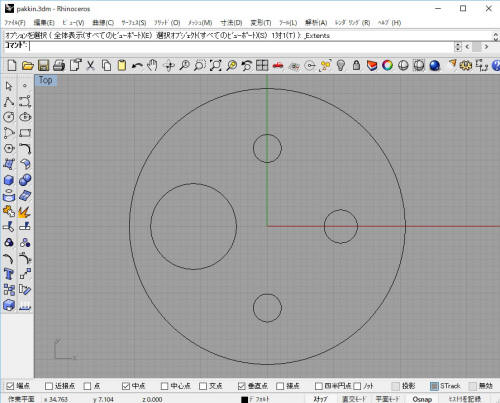500x403 pixels.
Task: Open the 寸法(D) menu
Action: 231,23
